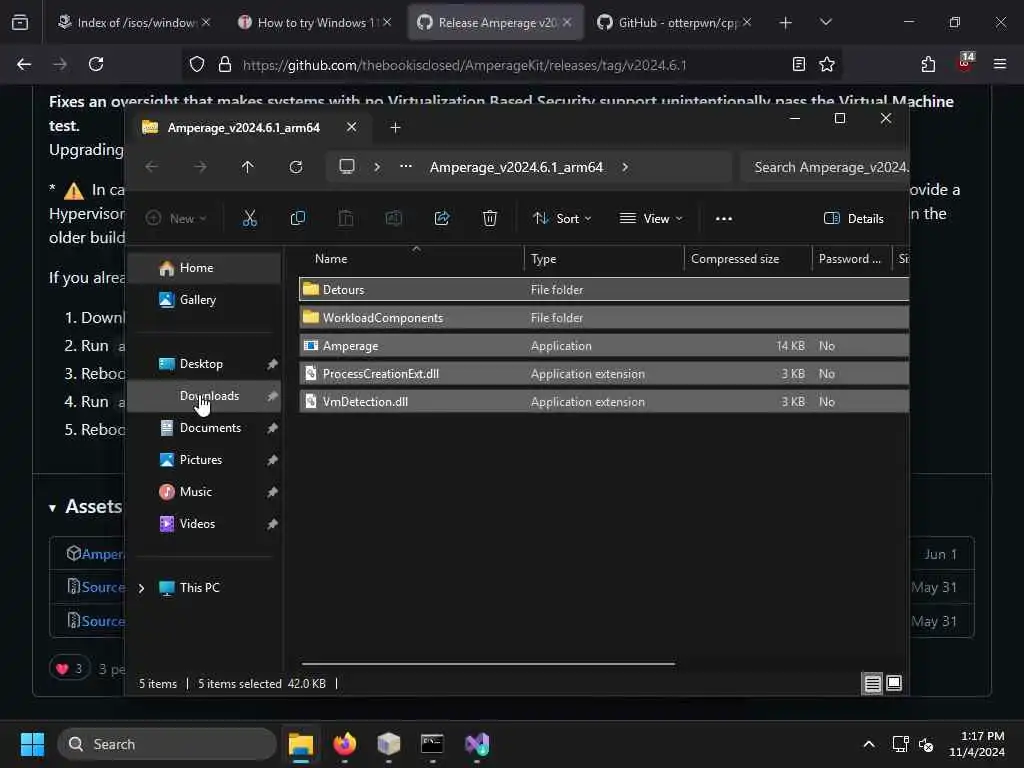Go up one folder level in Explorer
Image resolution: width=1024 pixels, height=768 pixels.
point(248,167)
